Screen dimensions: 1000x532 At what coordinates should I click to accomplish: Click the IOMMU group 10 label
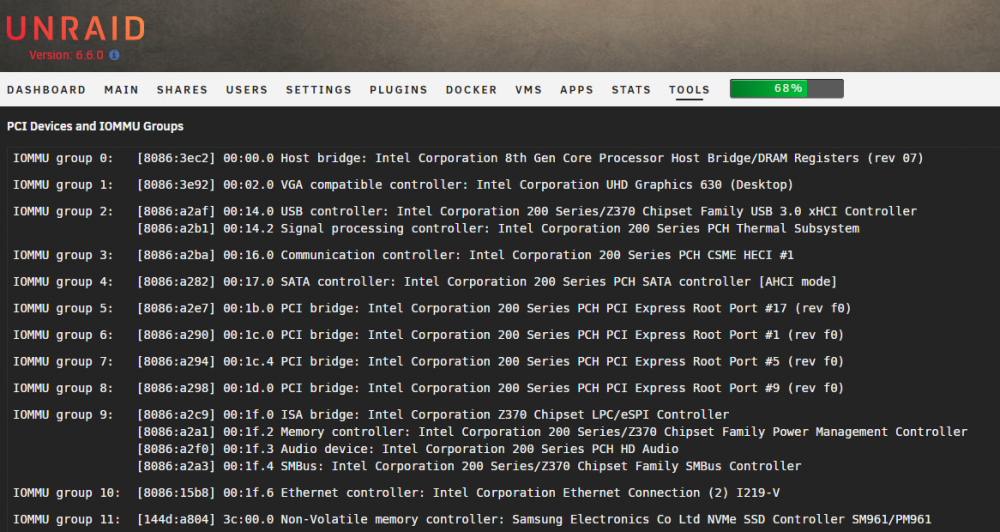66,493
